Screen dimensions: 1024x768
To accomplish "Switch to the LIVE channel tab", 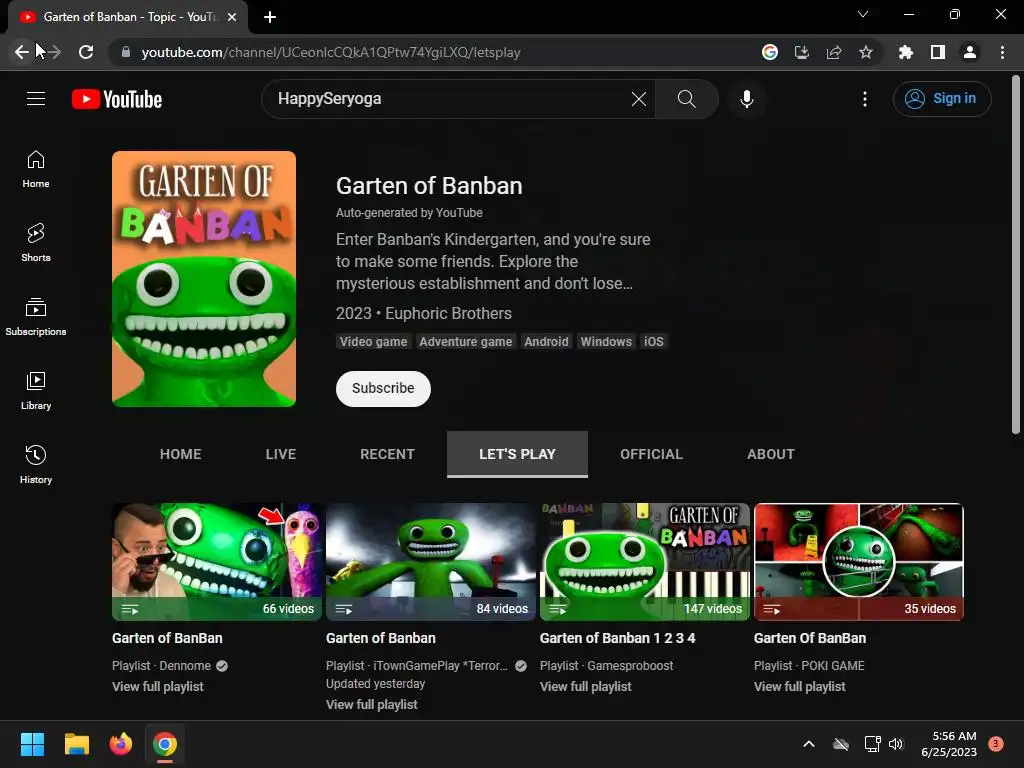I will point(281,454).
